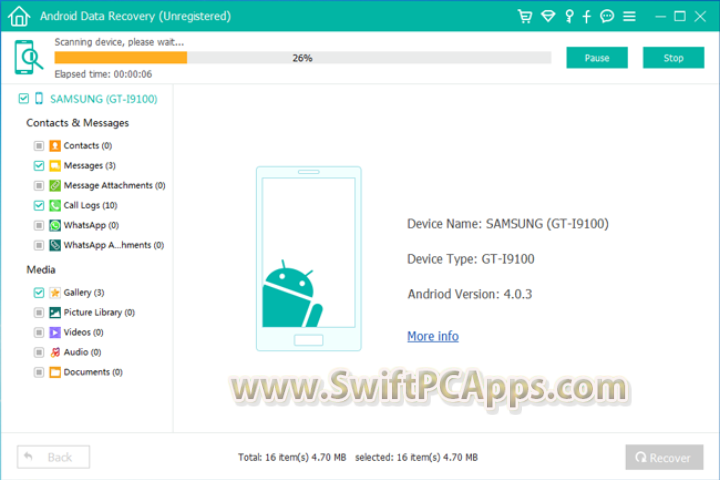Go to the Home icon
Image resolution: width=720 pixels, height=480 pixels.
click(x=19, y=16)
